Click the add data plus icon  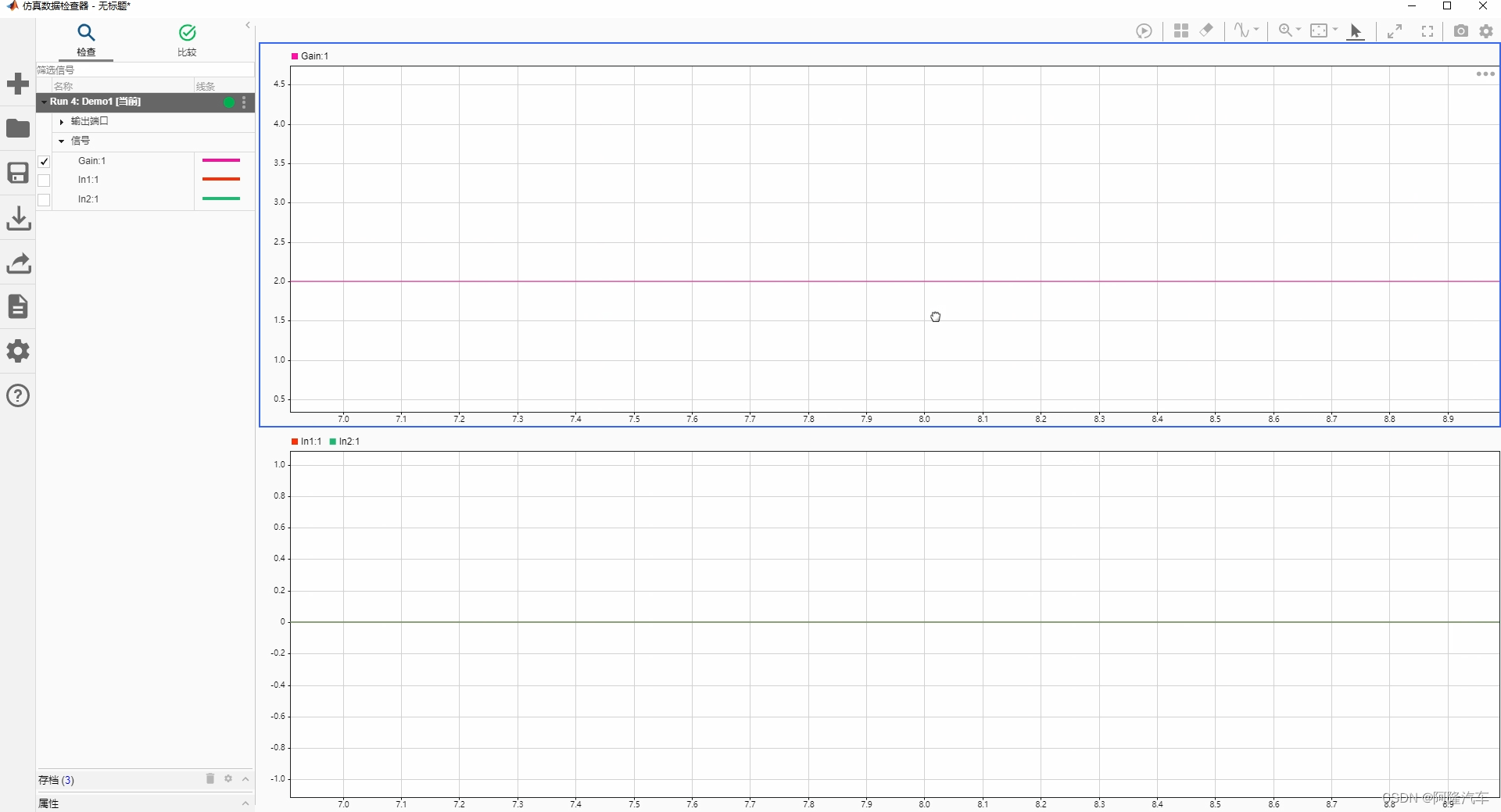pyautogui.click(x=17, y=83)
